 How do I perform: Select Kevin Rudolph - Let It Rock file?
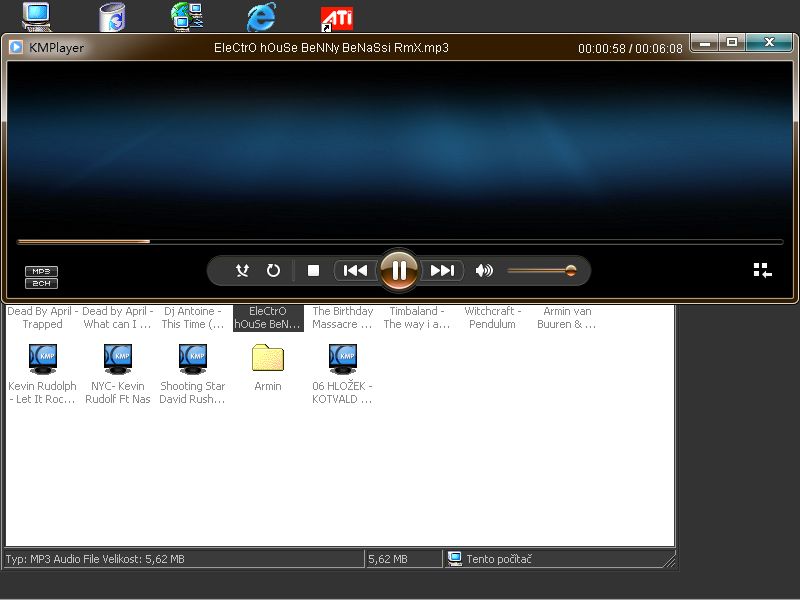click(x=42, y=374)
